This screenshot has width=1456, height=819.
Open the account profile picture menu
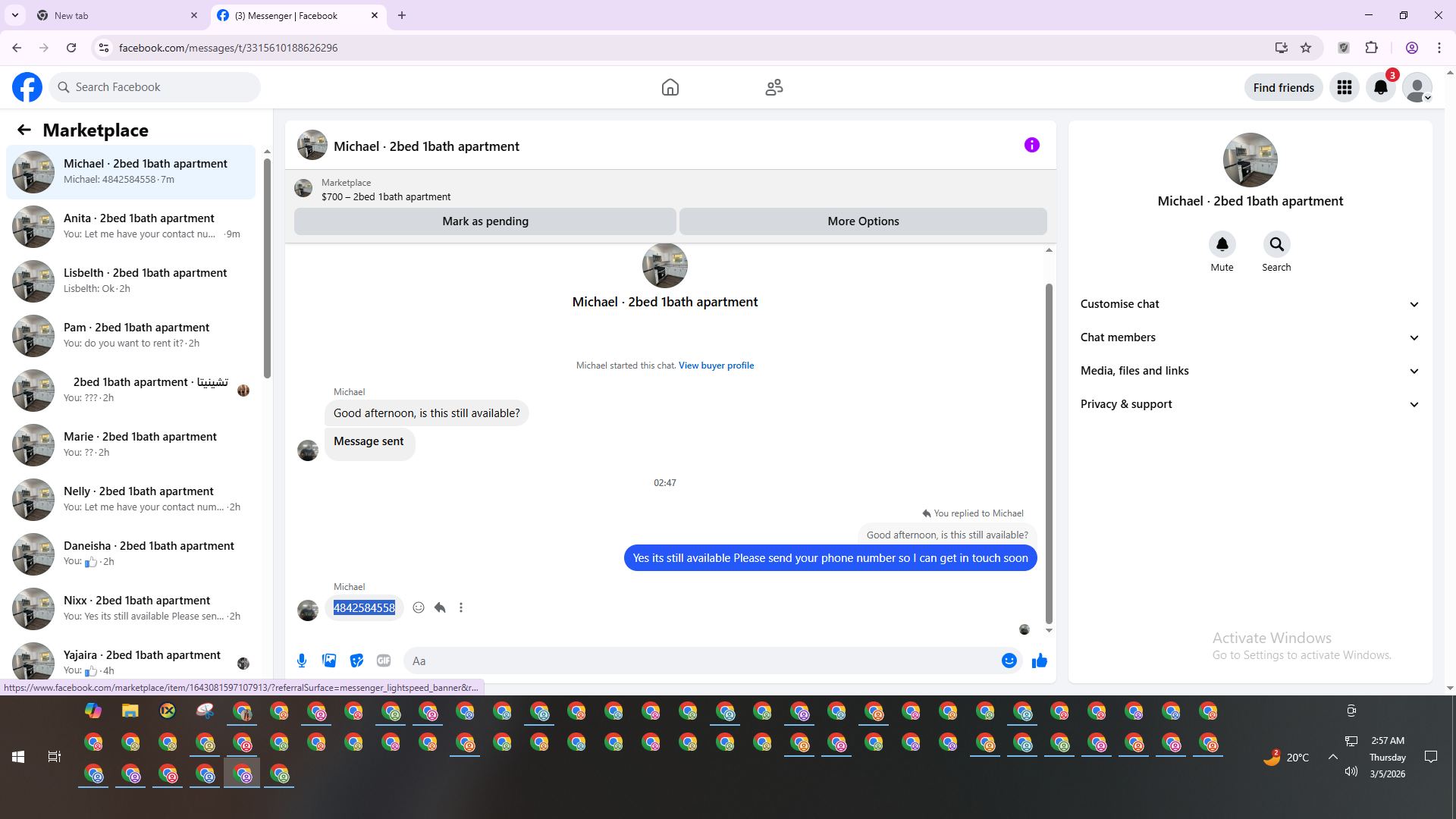(1417, 87)
